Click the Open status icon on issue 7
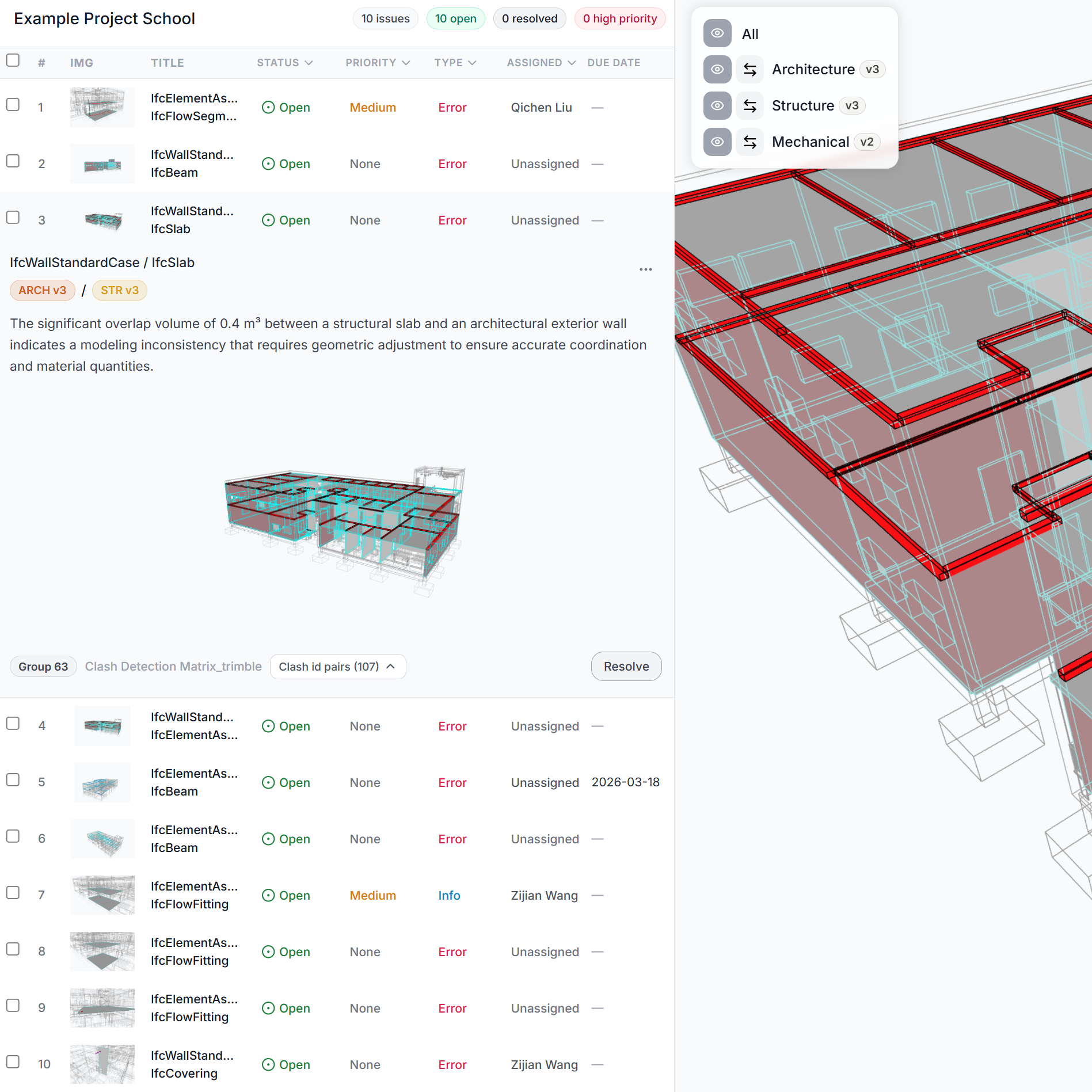The height and width of the screenshot is (1092, 1092). point(268,896)
